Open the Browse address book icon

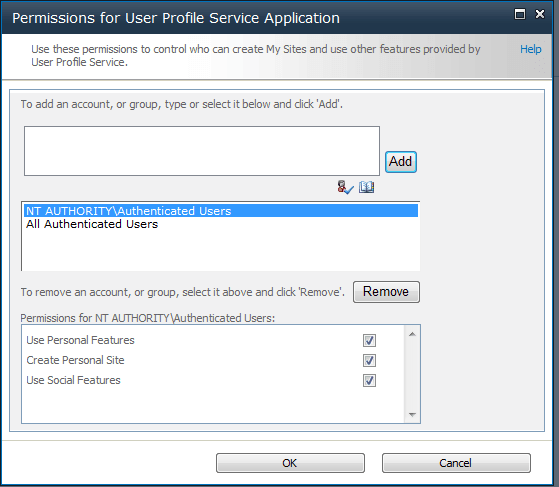(366, 187)
